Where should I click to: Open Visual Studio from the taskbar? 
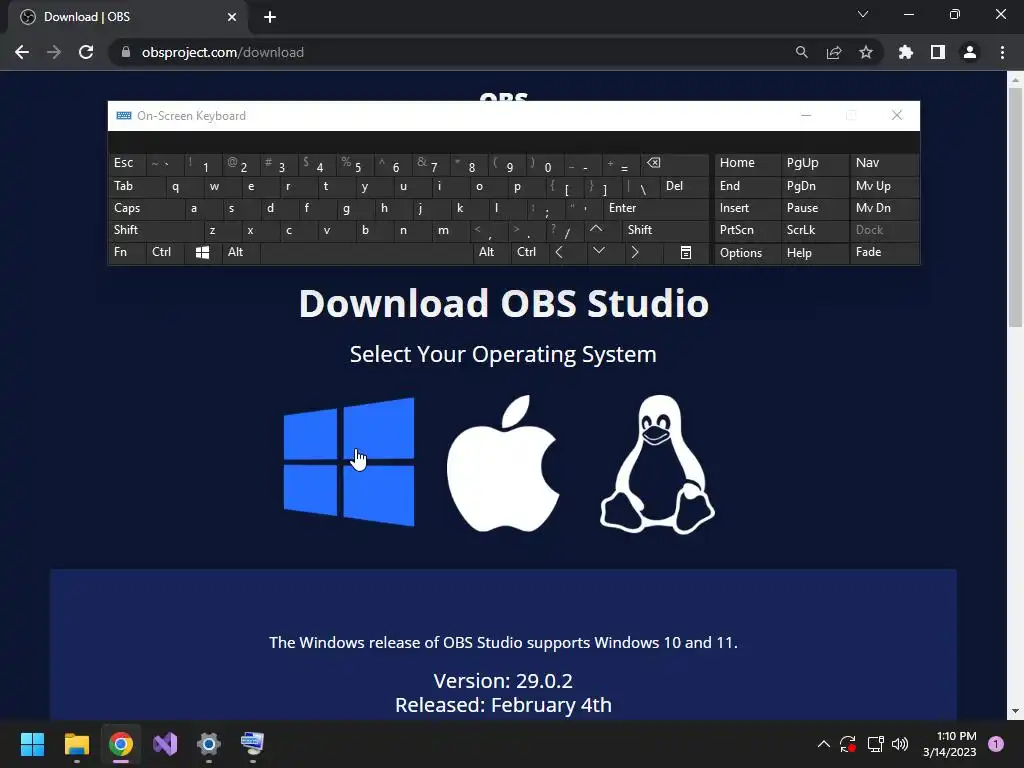point(165,744)
